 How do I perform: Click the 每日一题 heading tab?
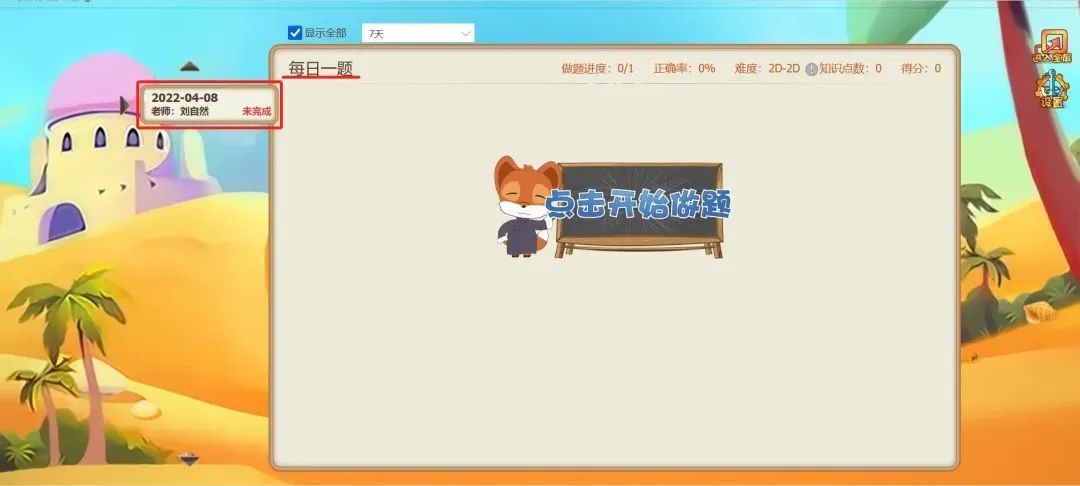(x=320, y=68)
